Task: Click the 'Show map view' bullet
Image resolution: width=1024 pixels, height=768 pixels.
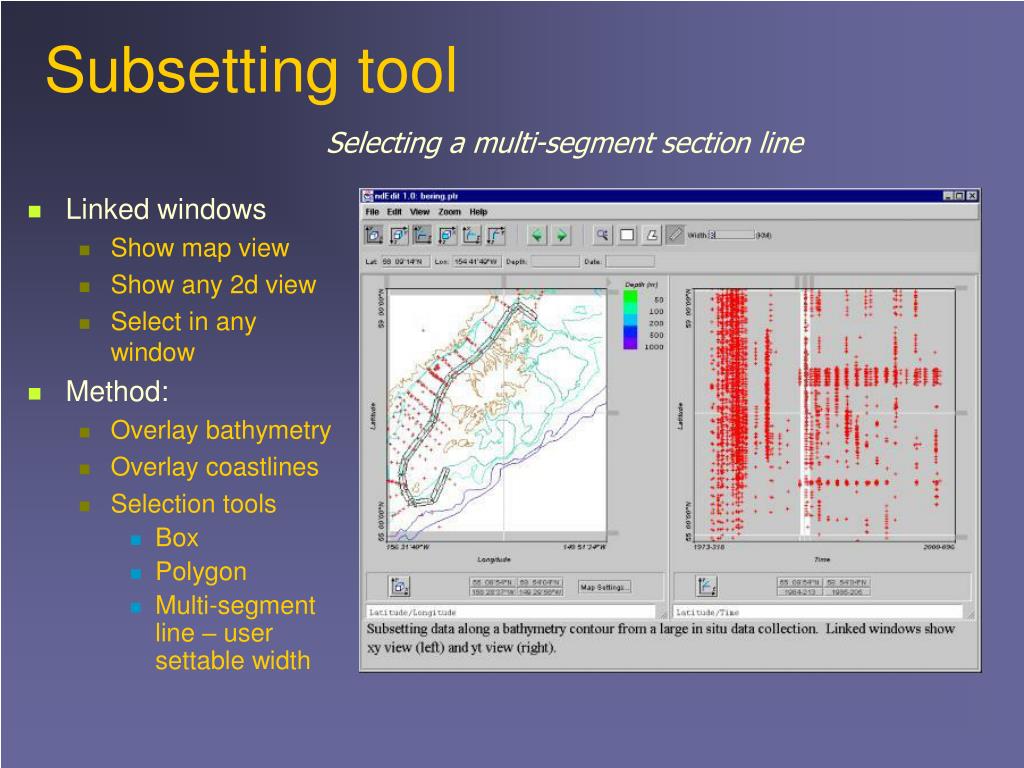Action: pos(200,248)
